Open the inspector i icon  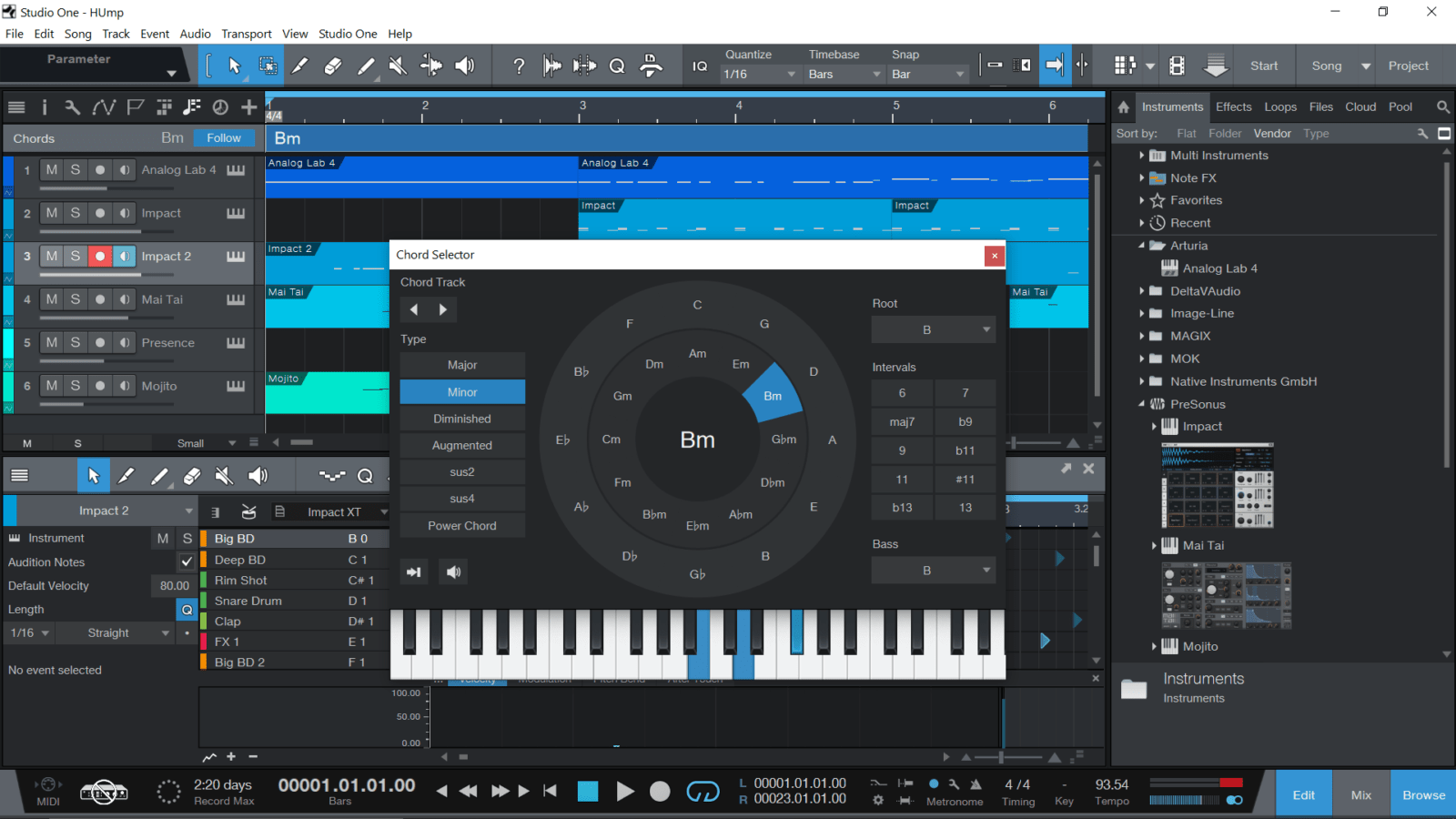pyautogui.click(x=44, y=107)
